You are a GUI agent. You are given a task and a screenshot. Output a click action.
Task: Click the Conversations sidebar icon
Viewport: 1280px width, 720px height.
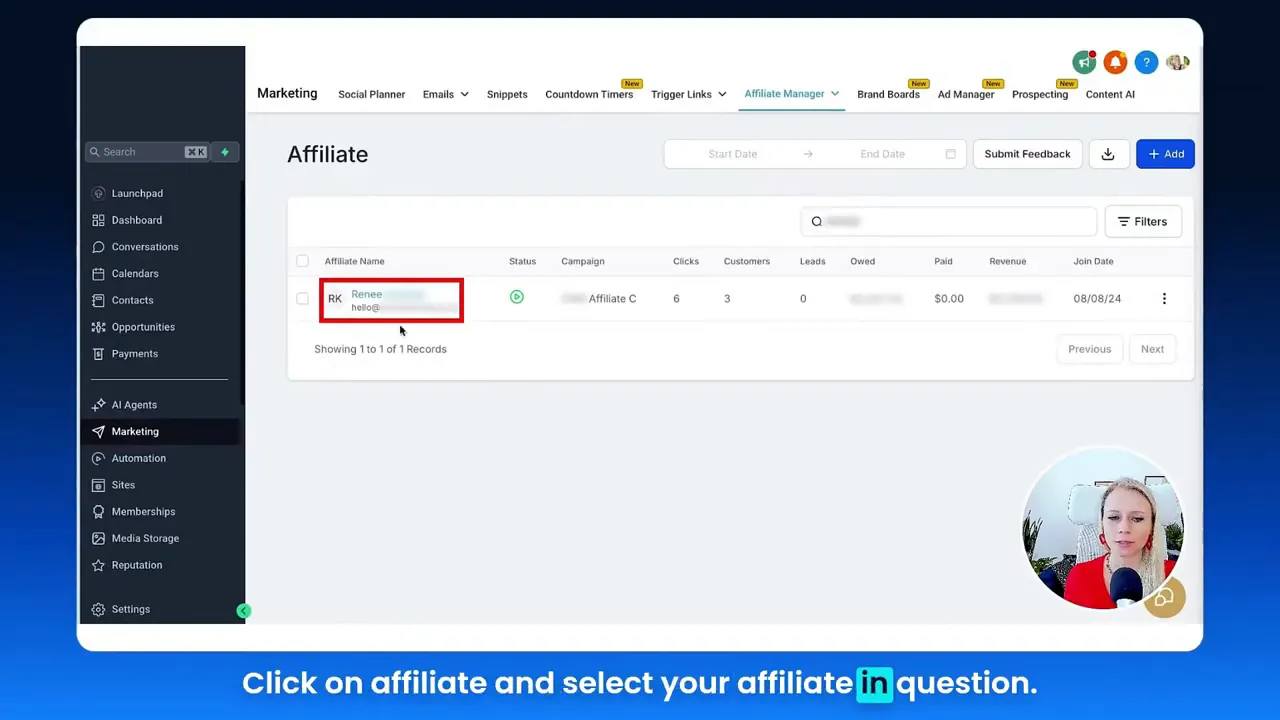[x=98, y=247]
